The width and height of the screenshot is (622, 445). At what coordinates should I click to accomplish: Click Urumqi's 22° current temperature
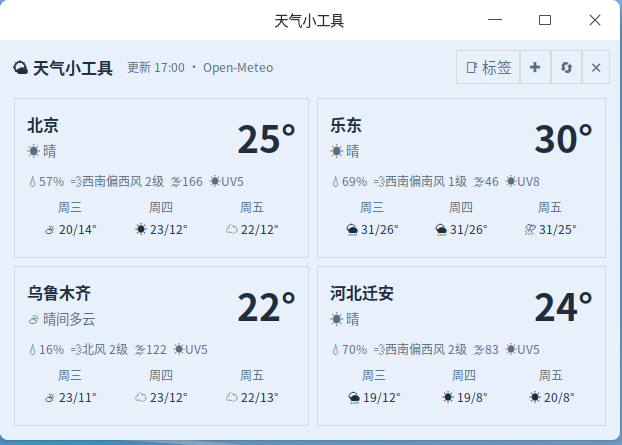pos(266,307)
